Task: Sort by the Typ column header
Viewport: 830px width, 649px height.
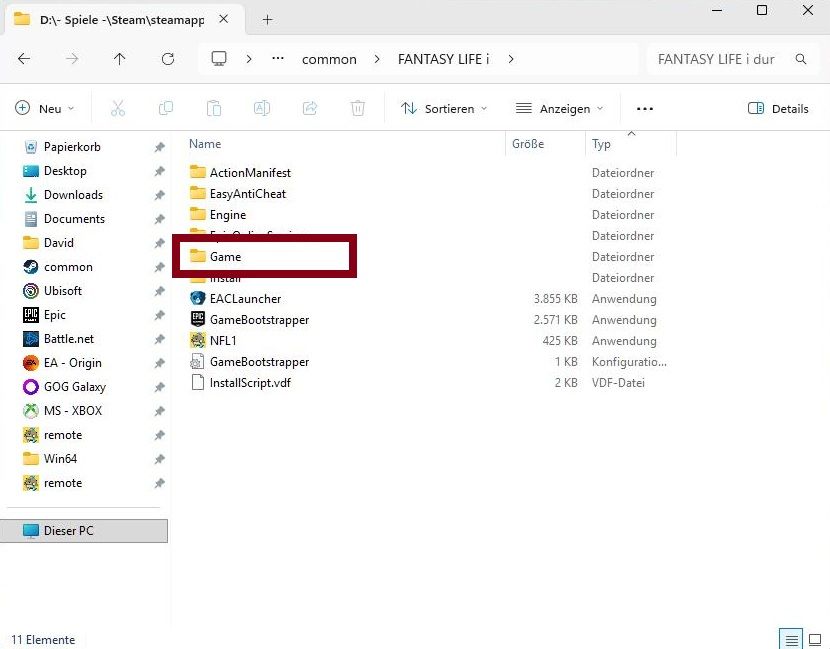Action: pos(601,144)
